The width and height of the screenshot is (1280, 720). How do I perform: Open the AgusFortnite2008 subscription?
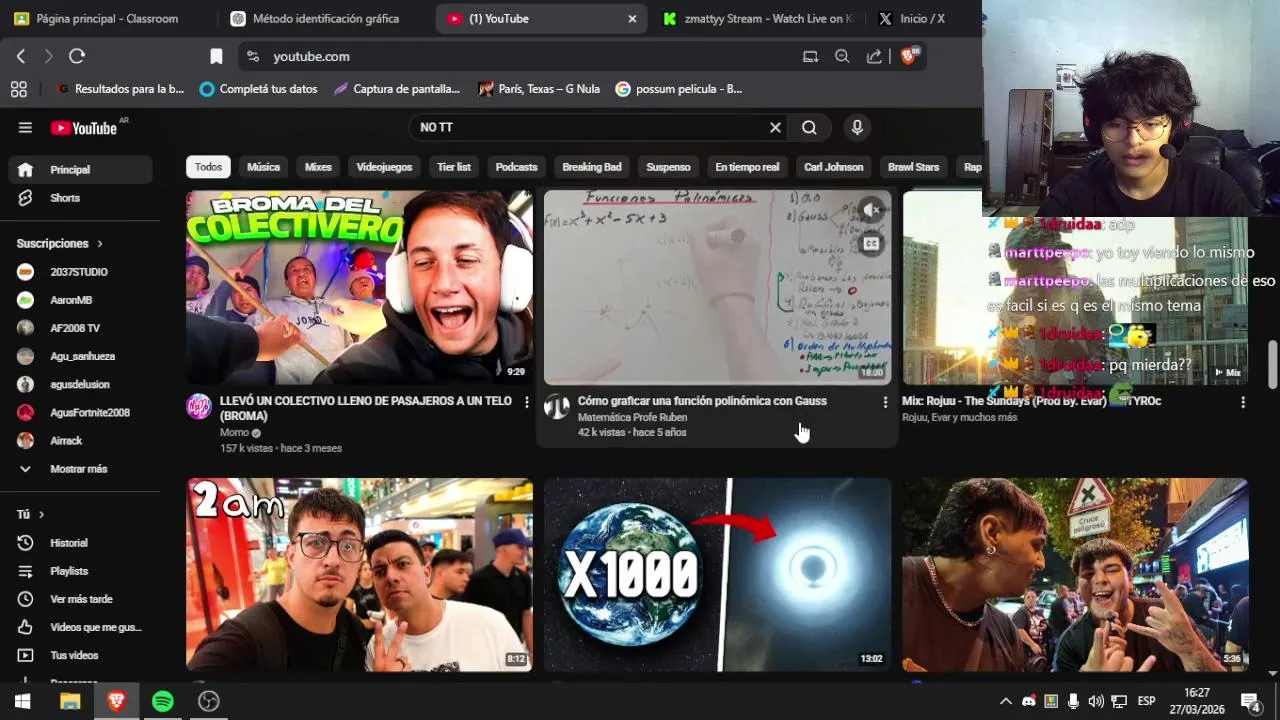[80, 412]
